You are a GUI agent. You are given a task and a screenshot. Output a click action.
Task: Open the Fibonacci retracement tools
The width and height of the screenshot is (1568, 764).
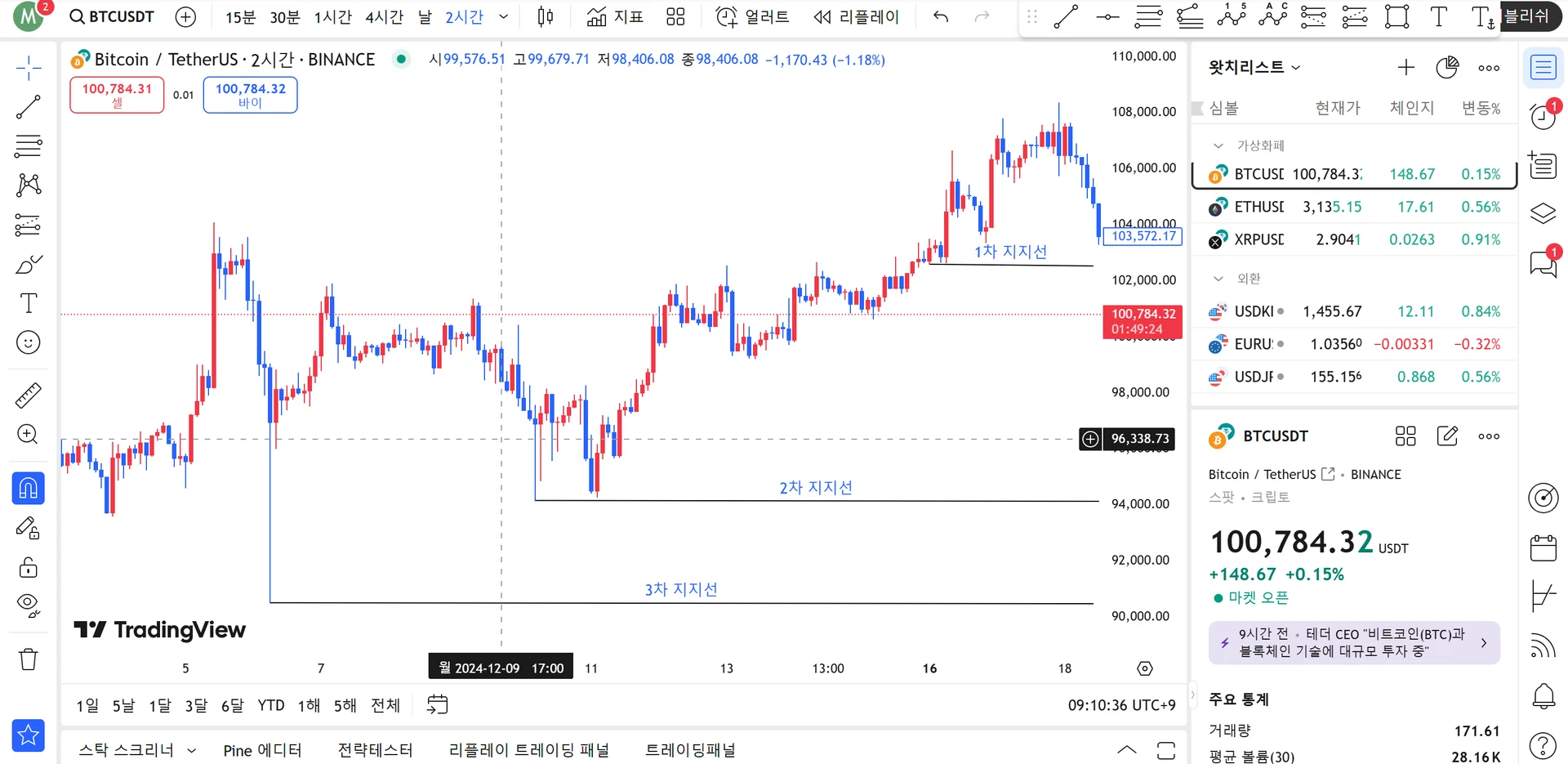pos(29,146)
